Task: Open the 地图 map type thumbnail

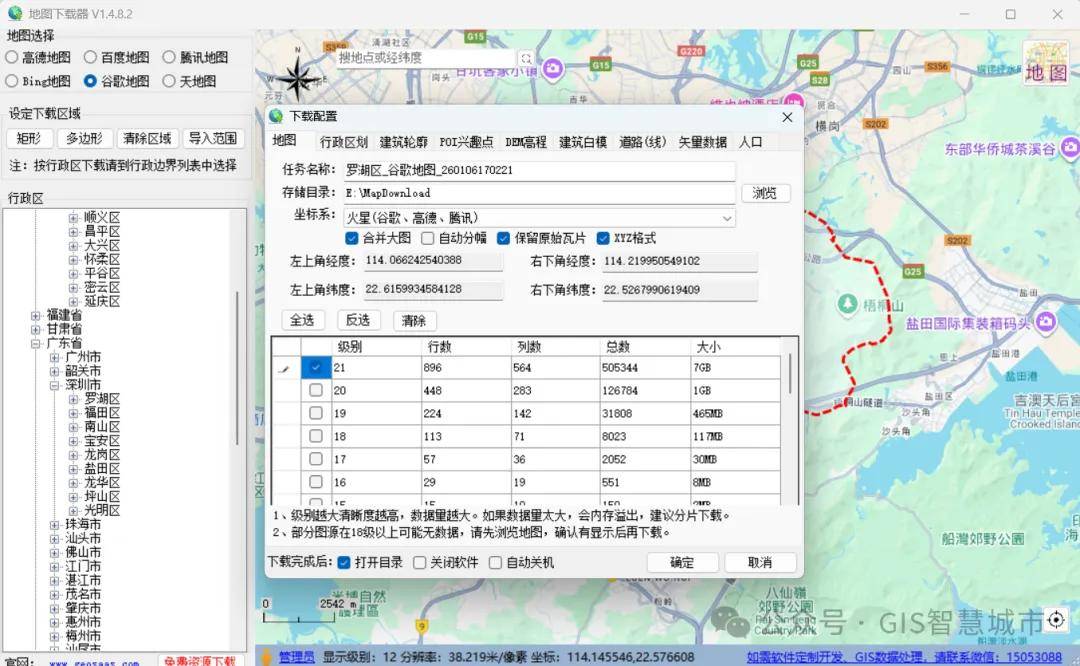Action: point(1045,63)
